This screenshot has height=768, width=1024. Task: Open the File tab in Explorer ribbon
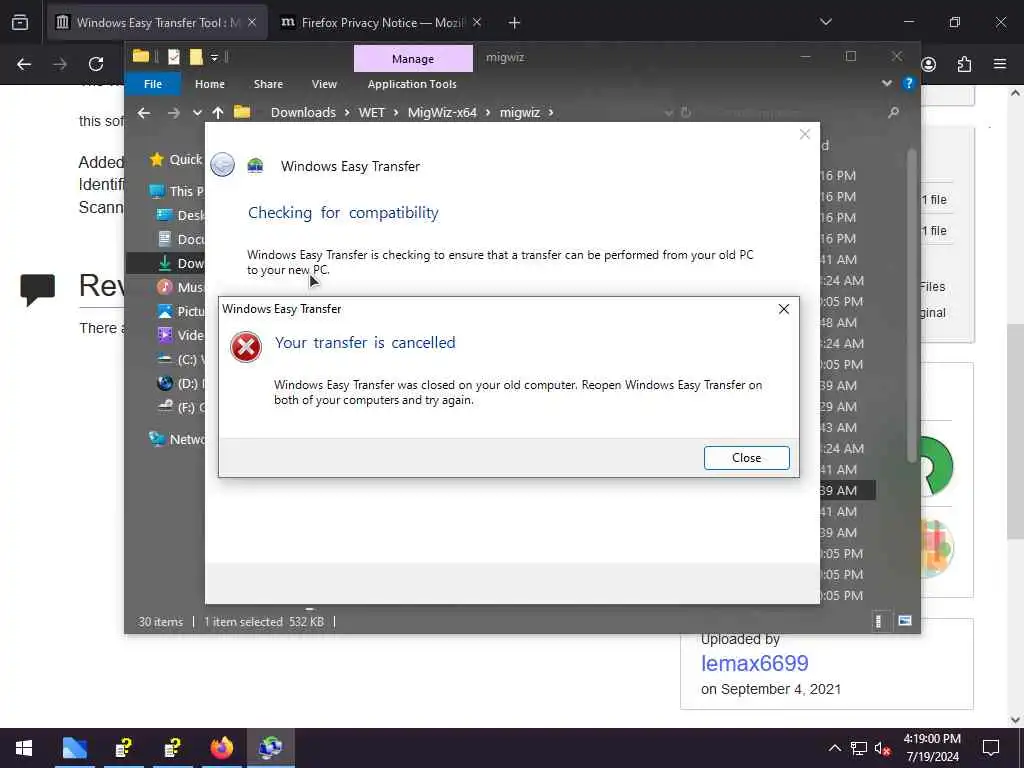click(x=153, y=84)
